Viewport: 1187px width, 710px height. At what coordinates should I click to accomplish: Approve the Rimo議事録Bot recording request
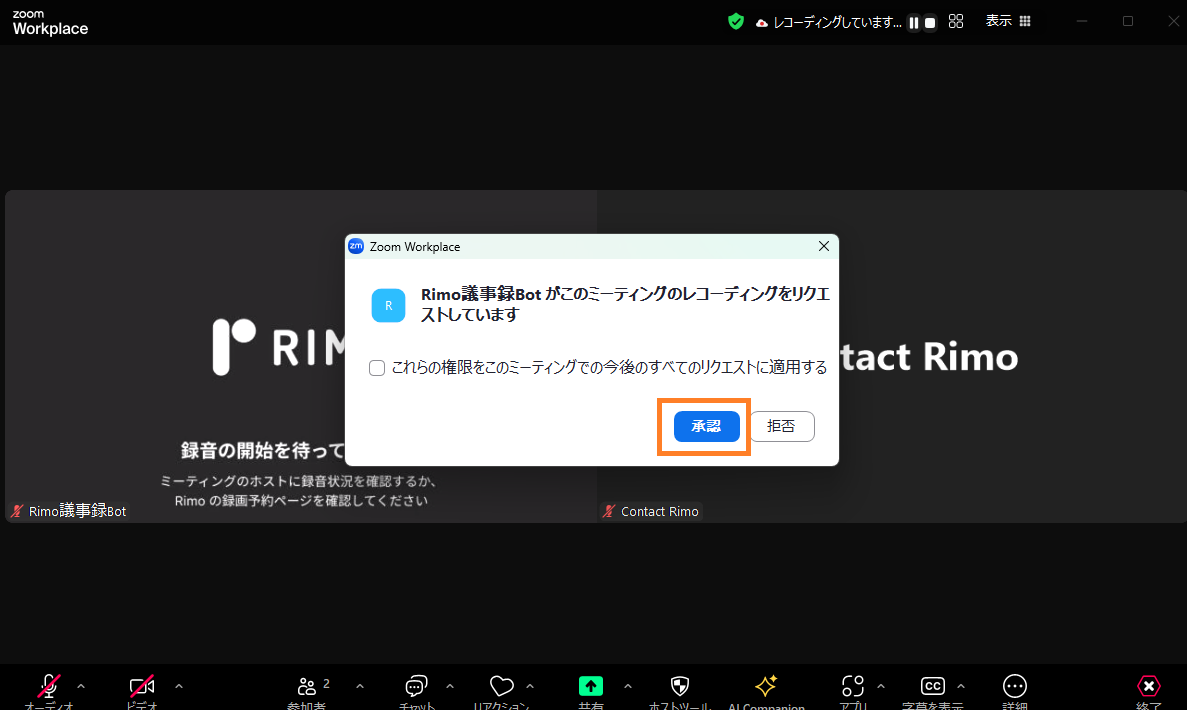(x=706, y=426)
